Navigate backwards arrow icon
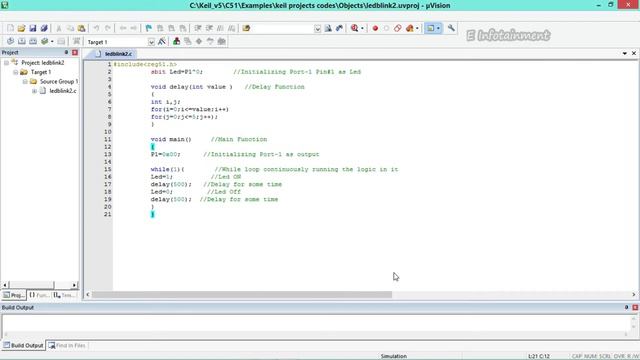Screen dimensions: 640x360 pyautogui.click(x=122, y=28)
